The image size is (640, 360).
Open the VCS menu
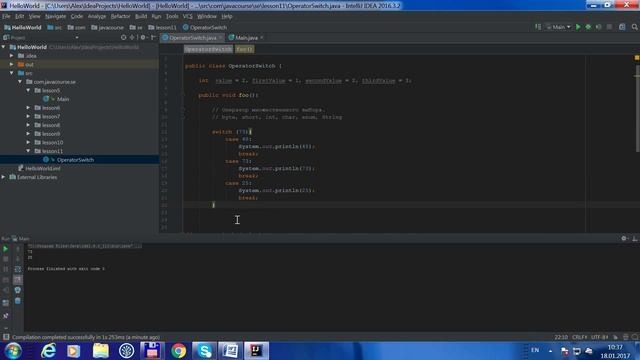(187, 16)
